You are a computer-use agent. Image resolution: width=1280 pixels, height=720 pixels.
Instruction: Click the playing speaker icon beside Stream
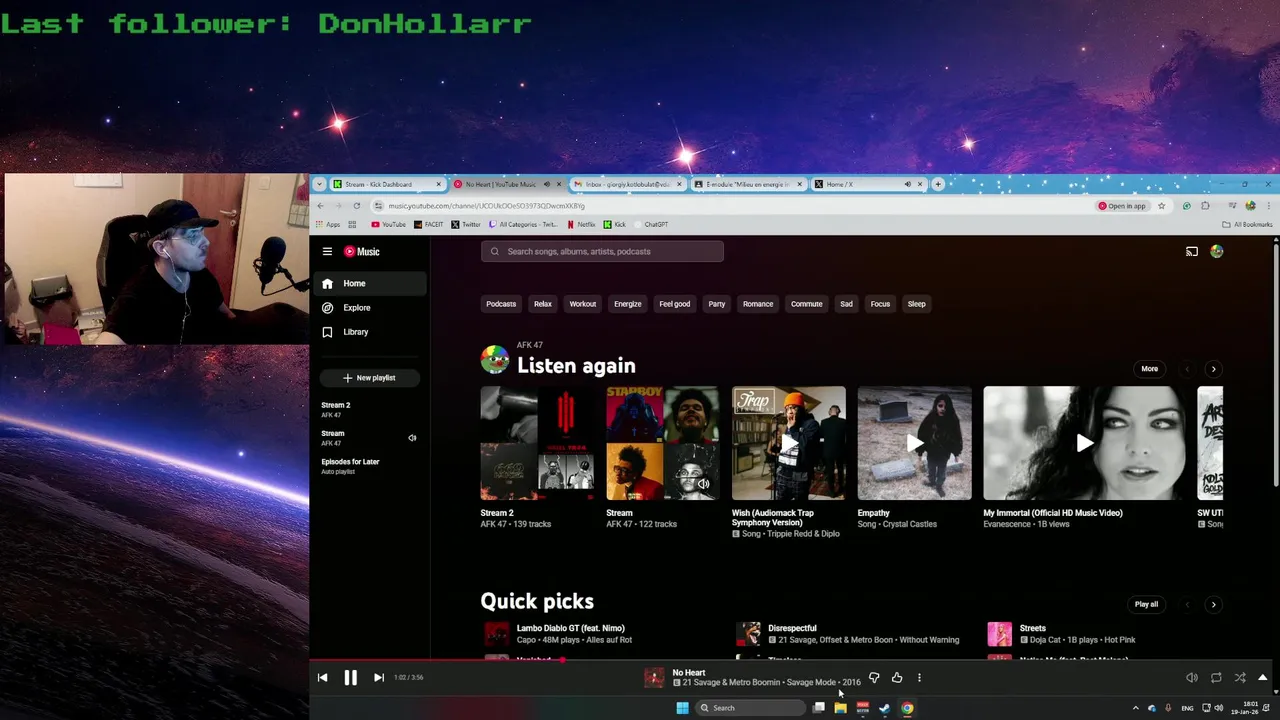(x=412, y=438)
